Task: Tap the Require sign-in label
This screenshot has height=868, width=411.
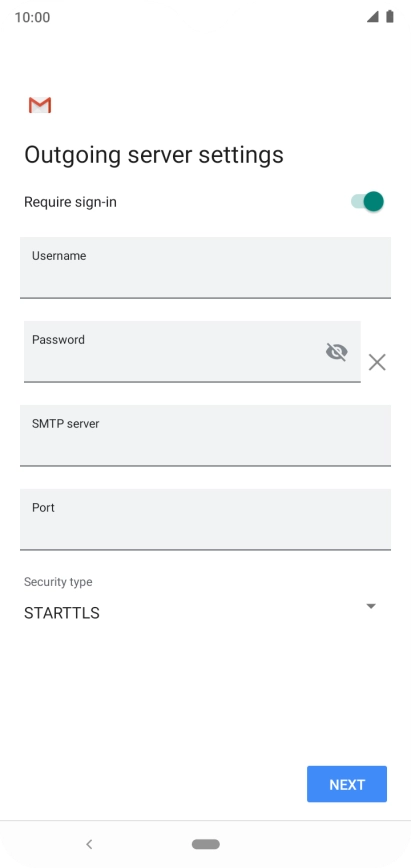Action: point(70,202)
